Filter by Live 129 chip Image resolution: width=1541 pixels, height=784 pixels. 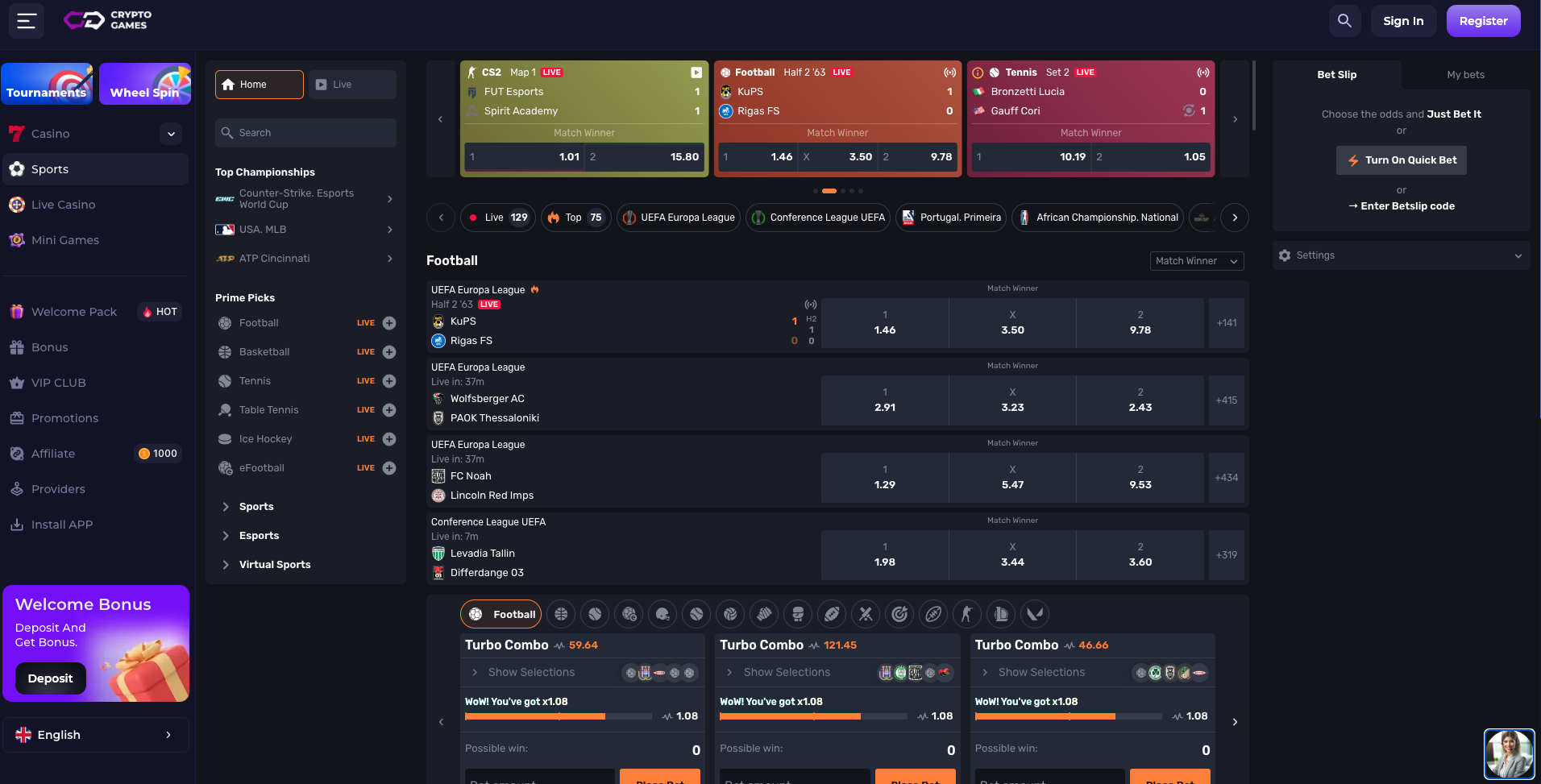pos(498,218)
